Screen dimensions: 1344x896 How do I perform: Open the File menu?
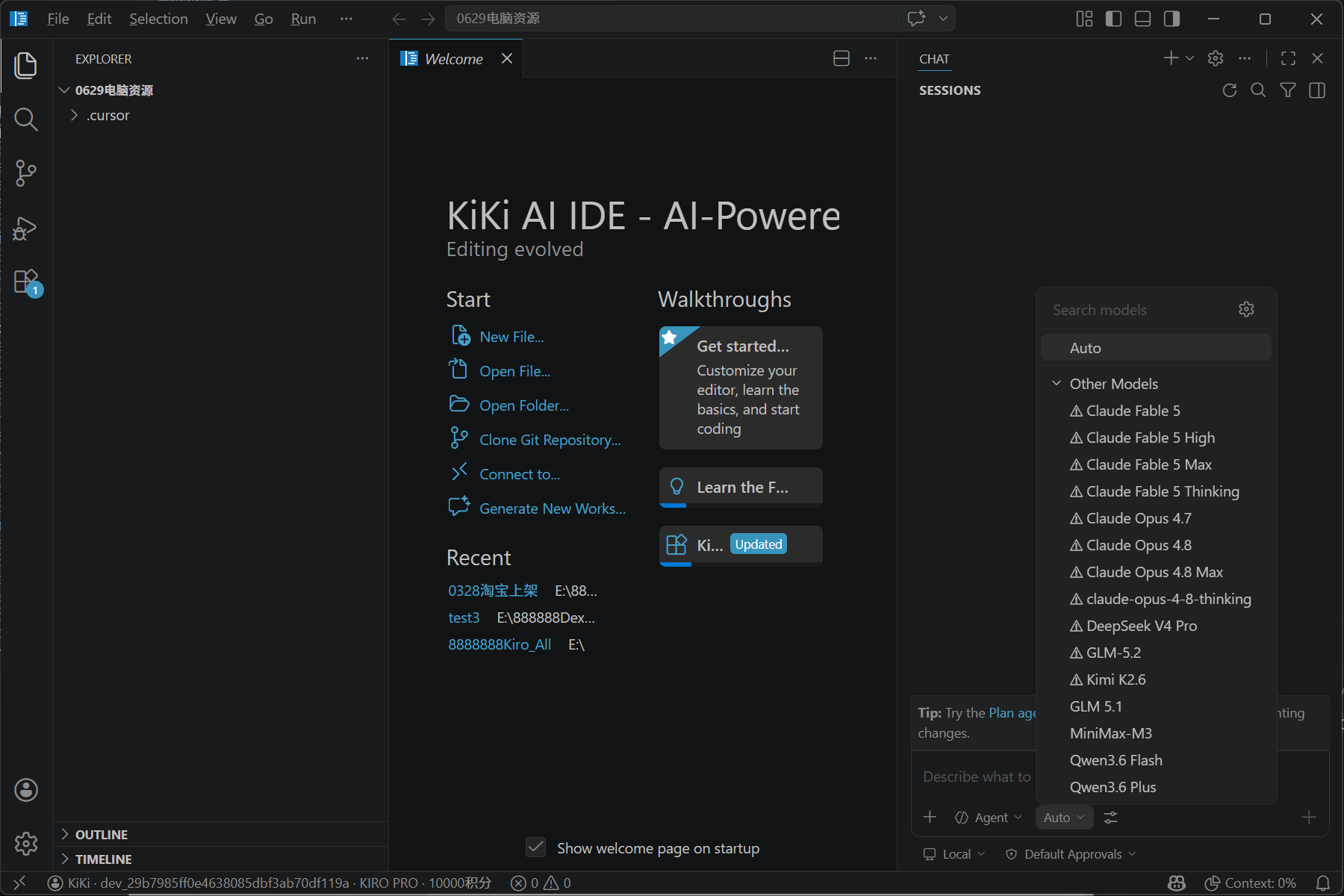tap(58, 19)
